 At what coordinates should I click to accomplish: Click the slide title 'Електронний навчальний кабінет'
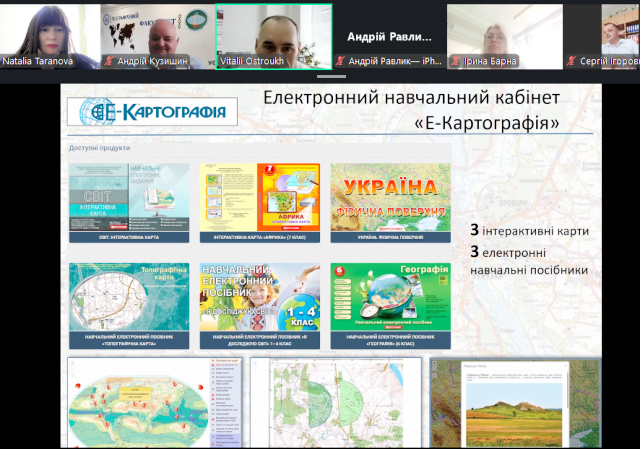[411, 98]
